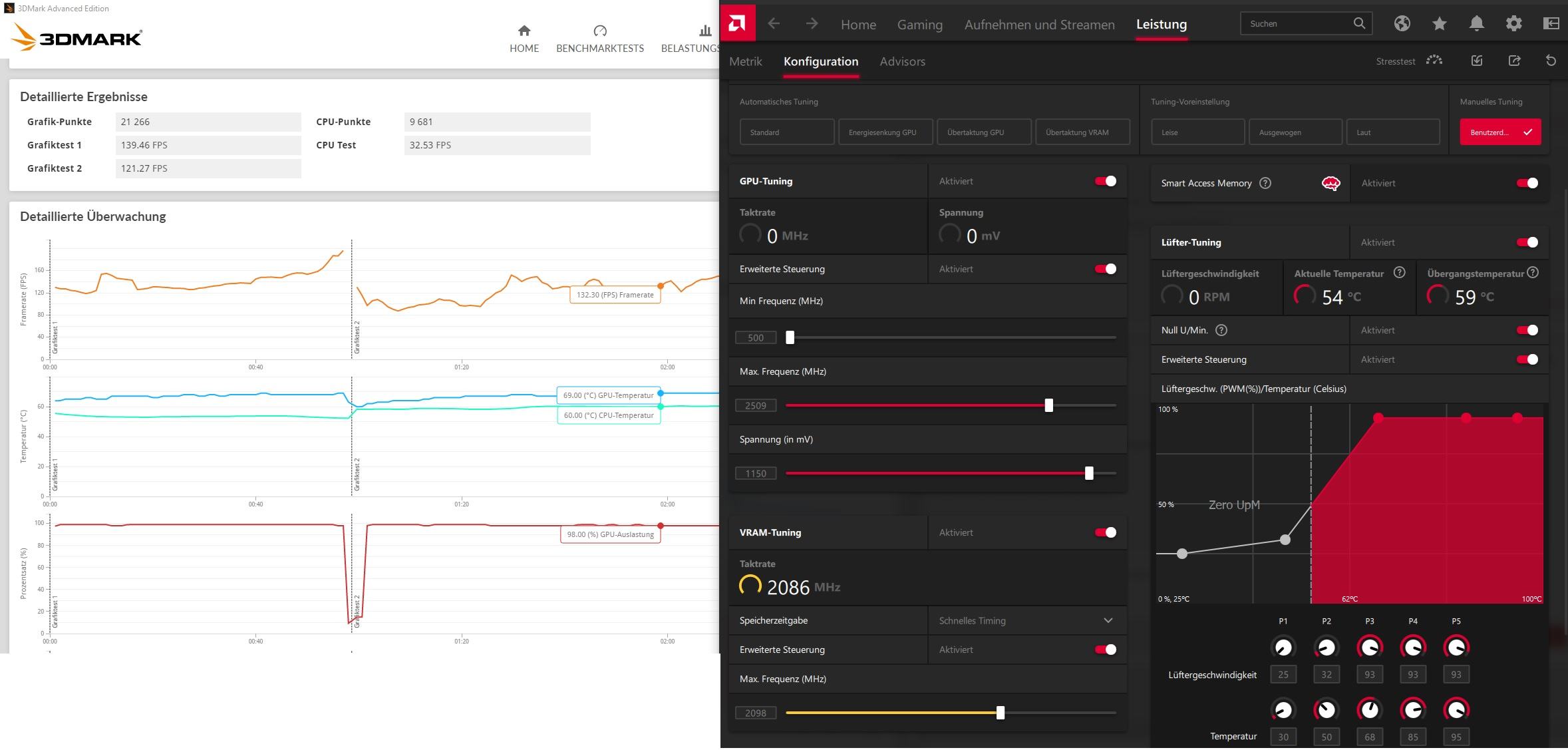Go back with the left arrow icon
The width and height of the screenshot is (1568, 750).
[774, 24]
